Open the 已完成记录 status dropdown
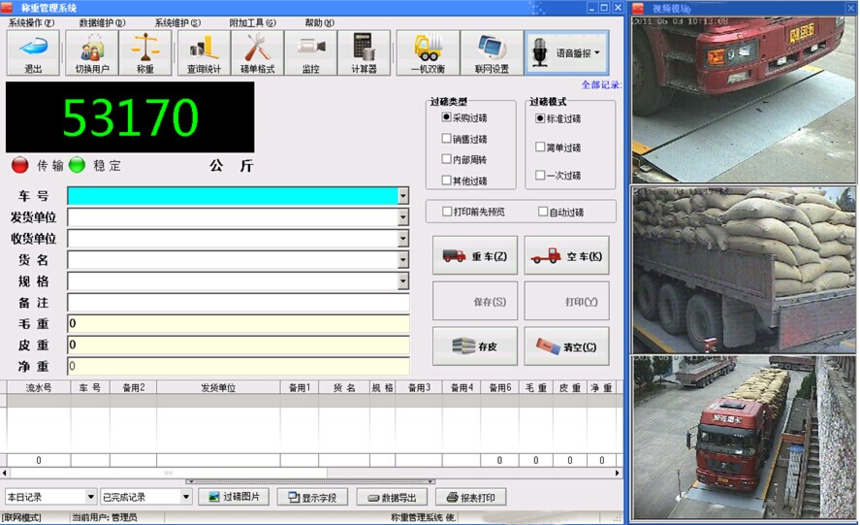 [x=186, y=497]
